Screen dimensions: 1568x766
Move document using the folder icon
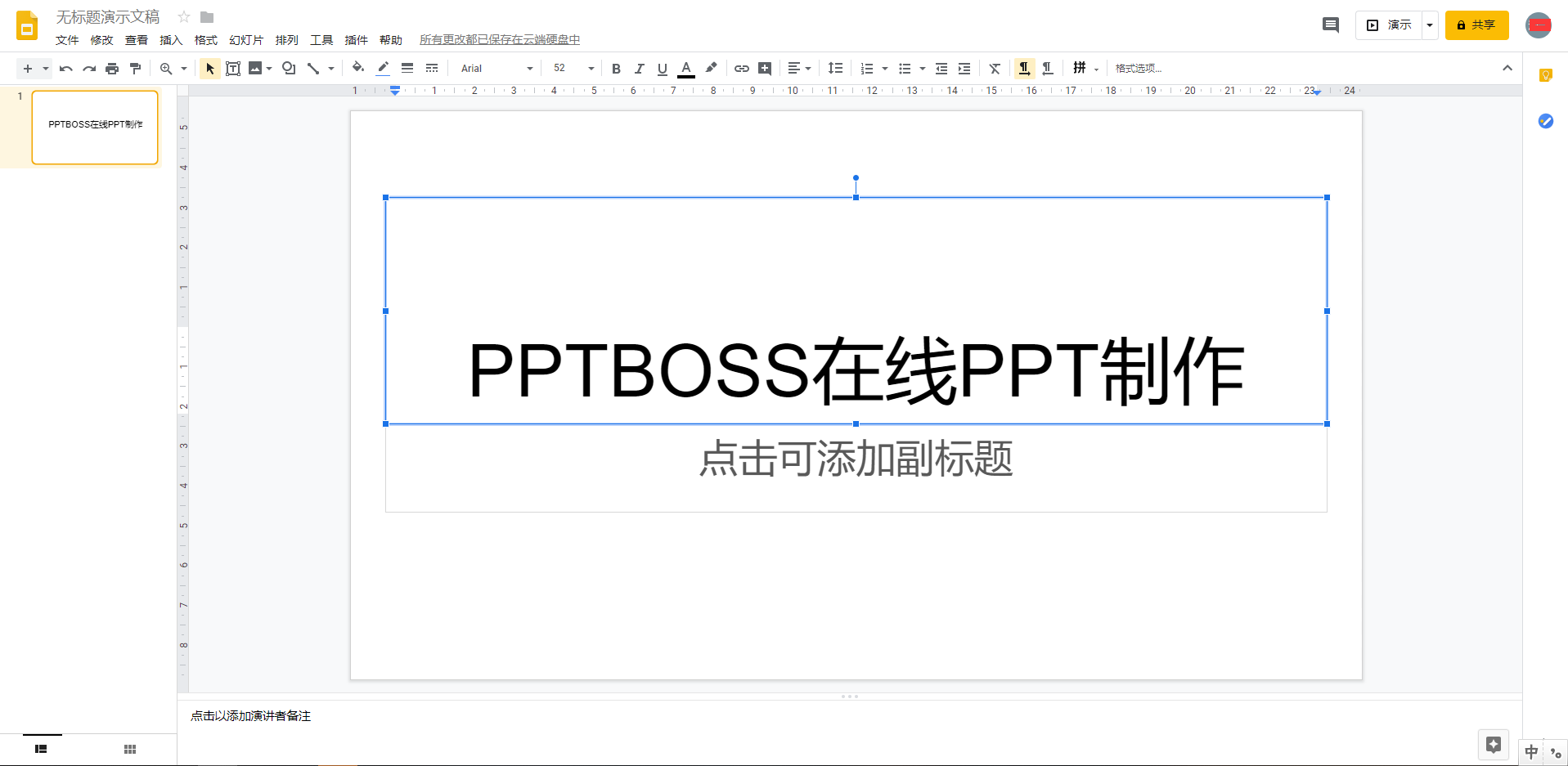tap(207, 17)
